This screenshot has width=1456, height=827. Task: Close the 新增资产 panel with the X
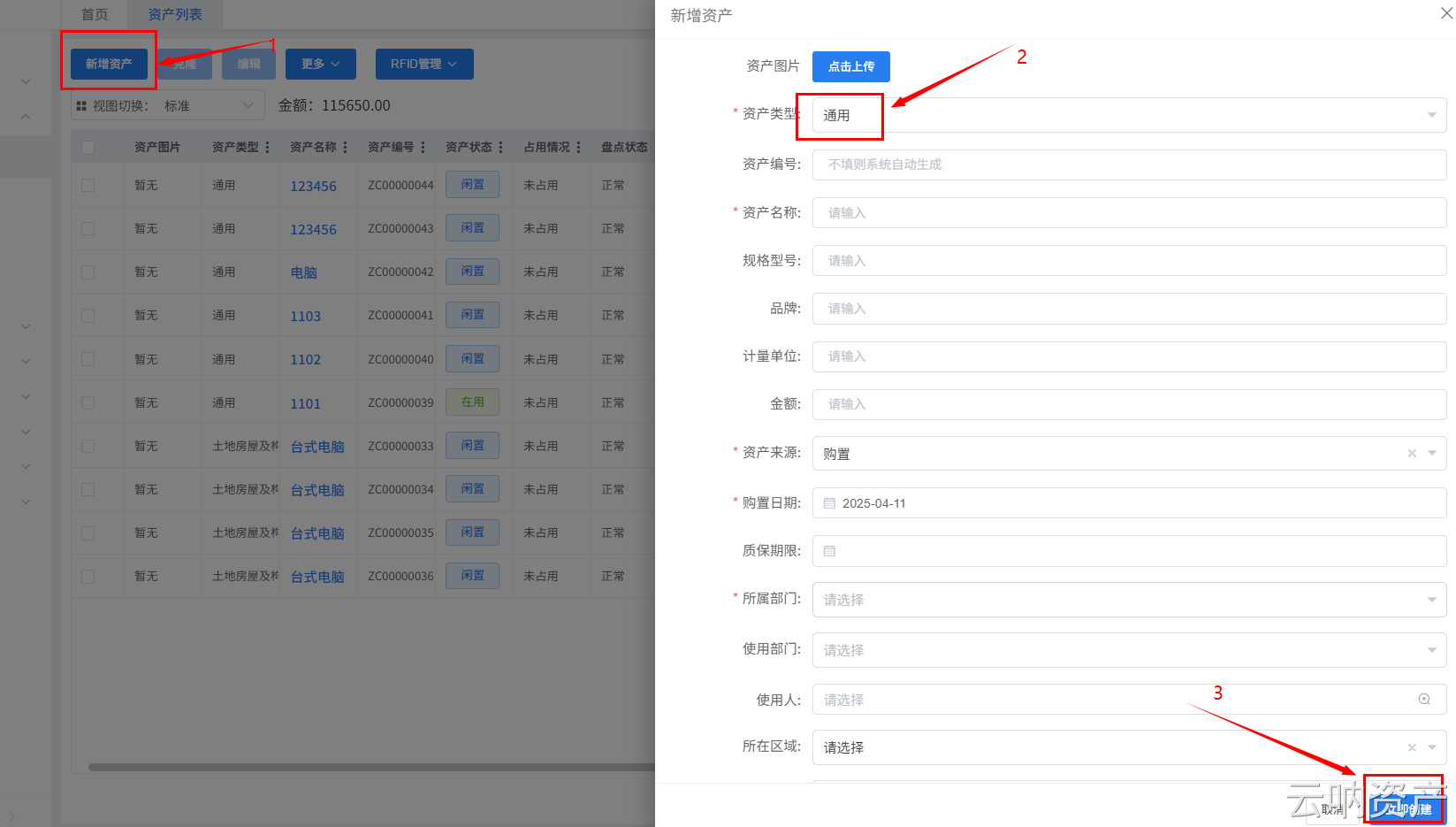[1446, 13]
